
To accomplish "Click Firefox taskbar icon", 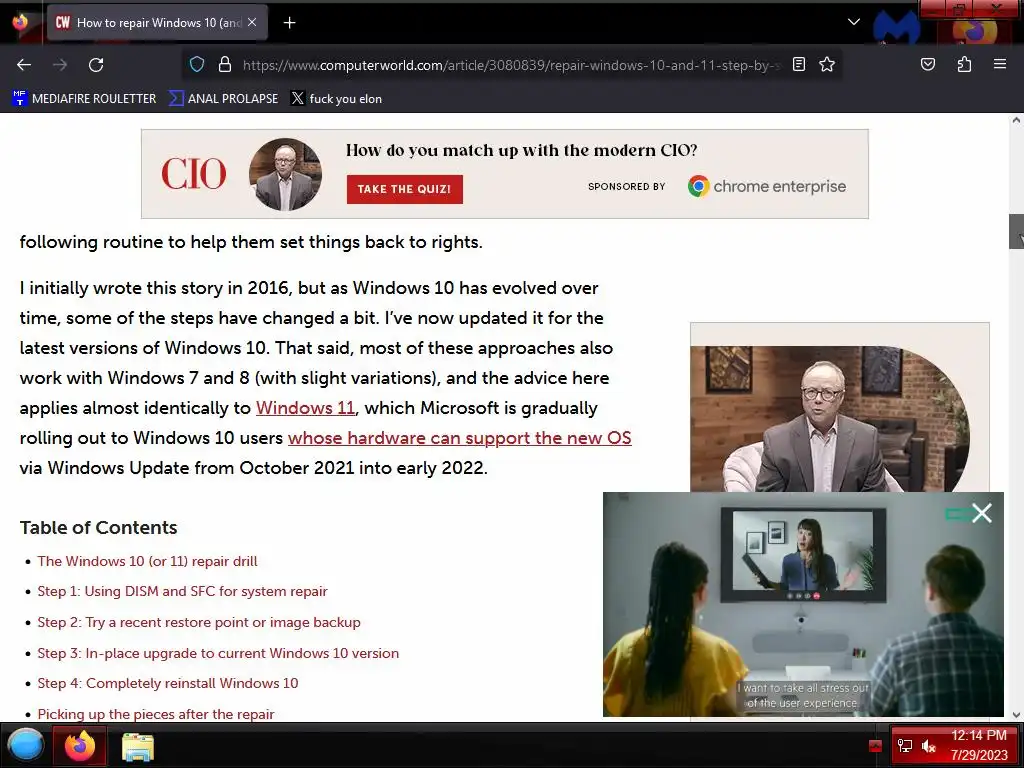I will (x=79, y=745).
